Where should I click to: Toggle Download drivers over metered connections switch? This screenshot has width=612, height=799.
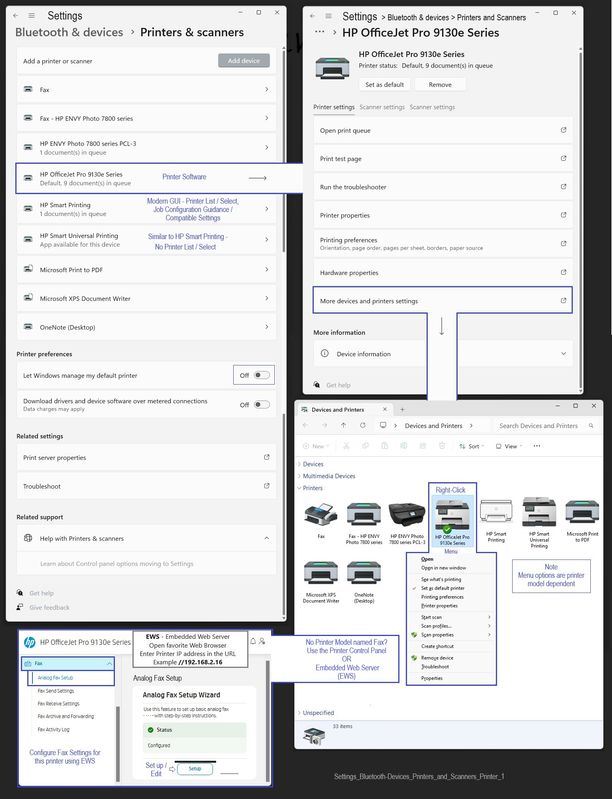261,405
